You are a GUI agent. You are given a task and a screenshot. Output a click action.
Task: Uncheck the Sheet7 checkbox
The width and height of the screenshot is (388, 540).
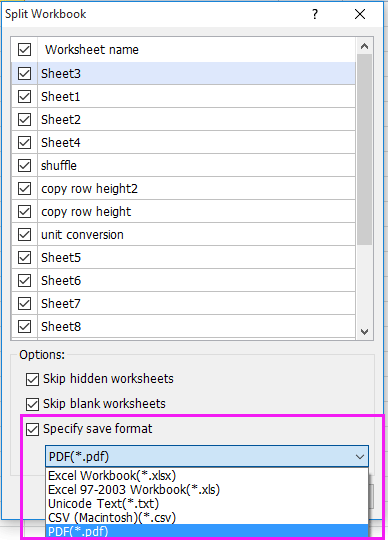tap(24, 303)
